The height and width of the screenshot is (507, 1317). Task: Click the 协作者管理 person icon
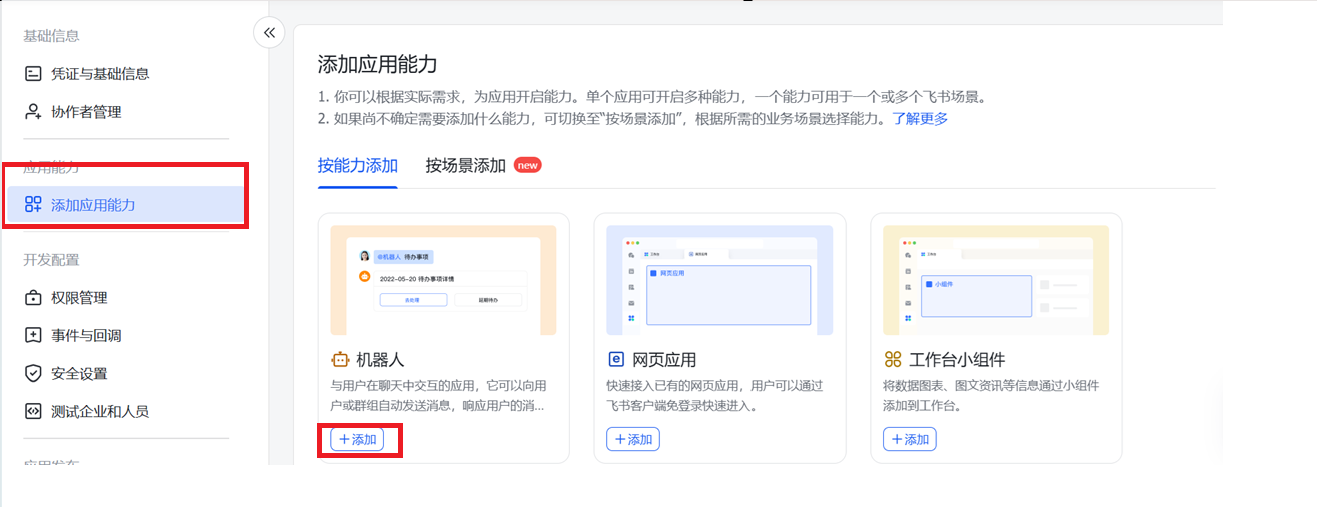[x=33, y=112]
